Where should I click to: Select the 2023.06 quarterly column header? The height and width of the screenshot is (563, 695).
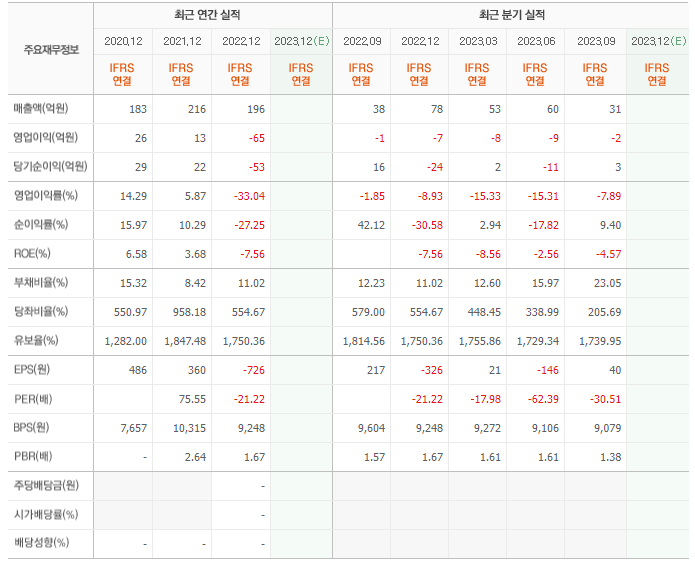click(x=536, y=41)
